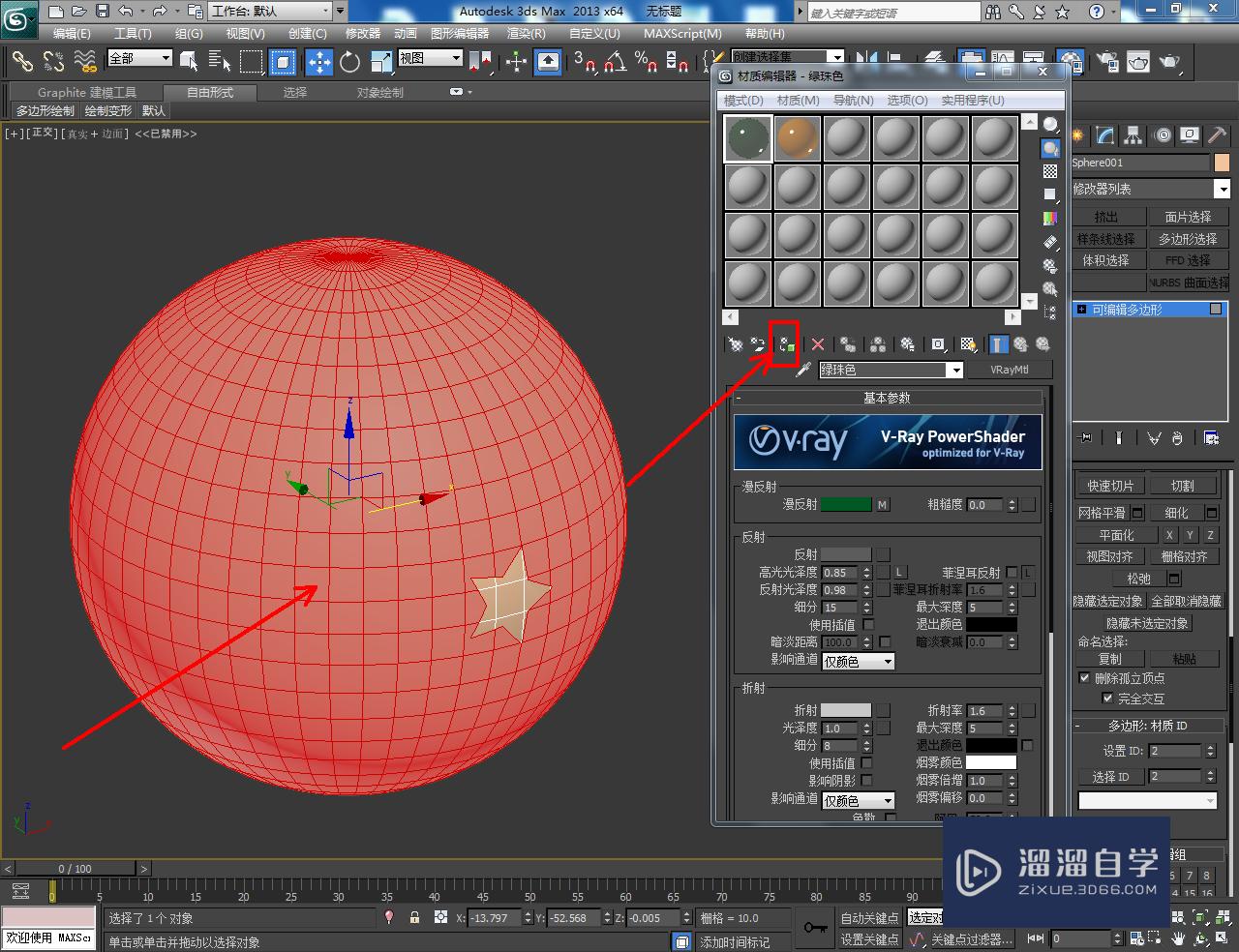The height and width of the screenshot is (952, 1239).
Task: Open the white 烟雾颜色 swatch
Action: coord(991,762)
